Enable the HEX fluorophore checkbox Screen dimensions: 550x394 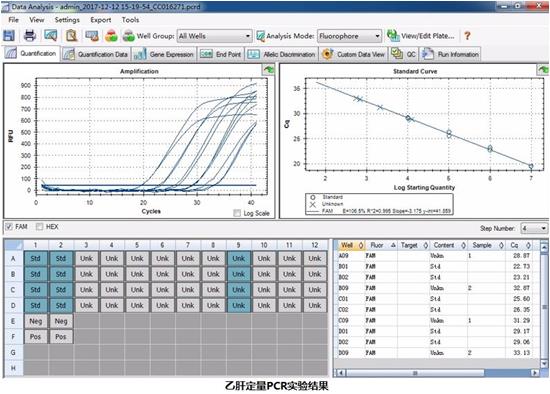(40, 227)
